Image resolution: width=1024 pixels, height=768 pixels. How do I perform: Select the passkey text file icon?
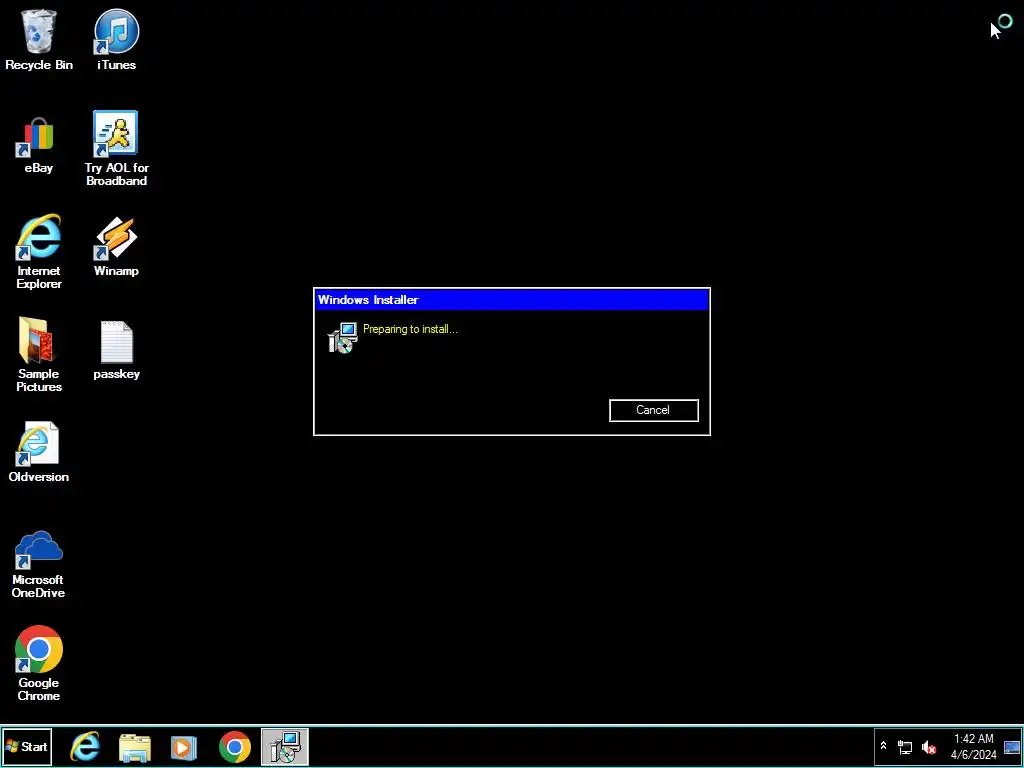pyautogui.click(x=116, y=349)
